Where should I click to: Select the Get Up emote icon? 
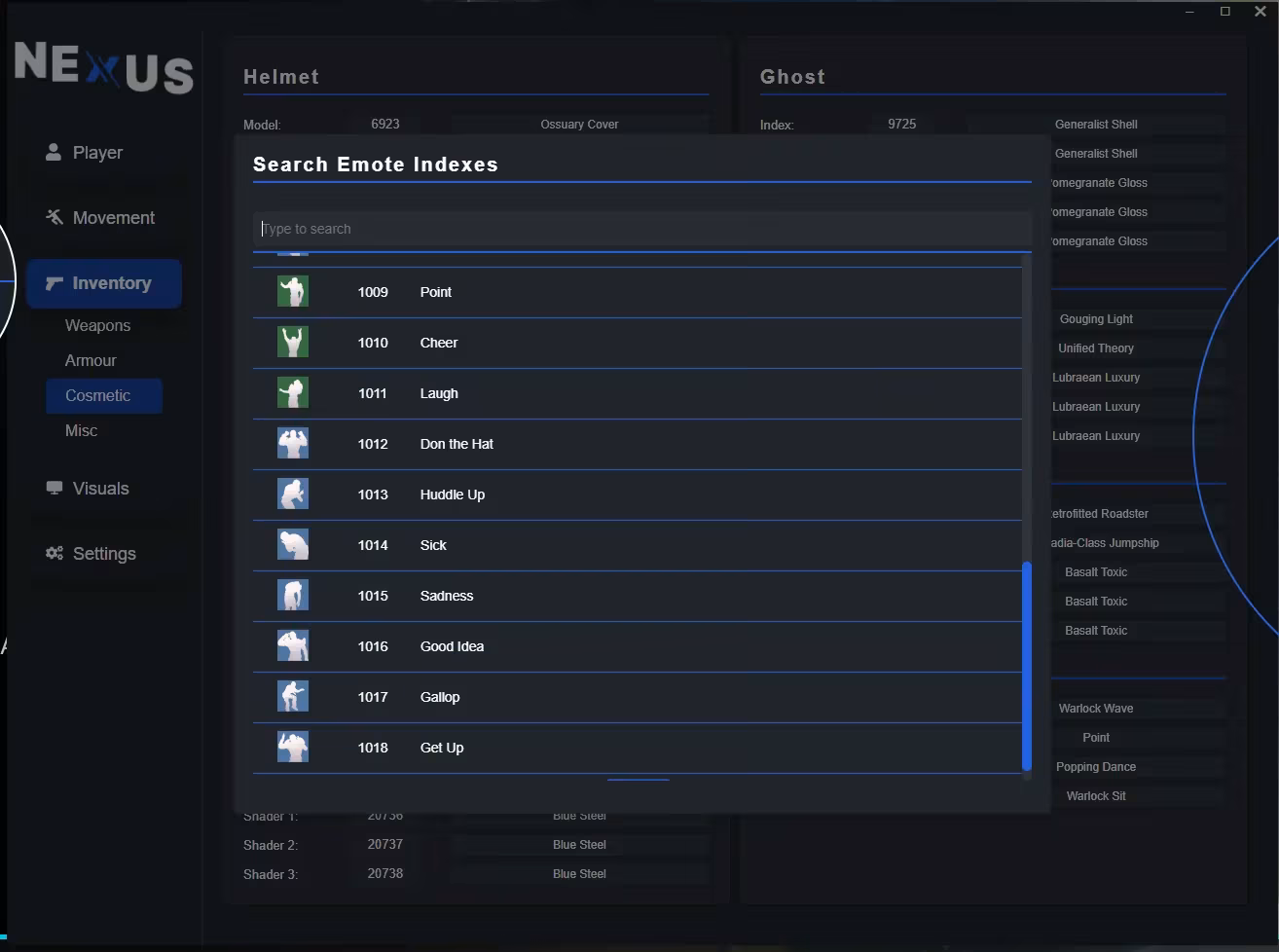(x=293, y=748)
